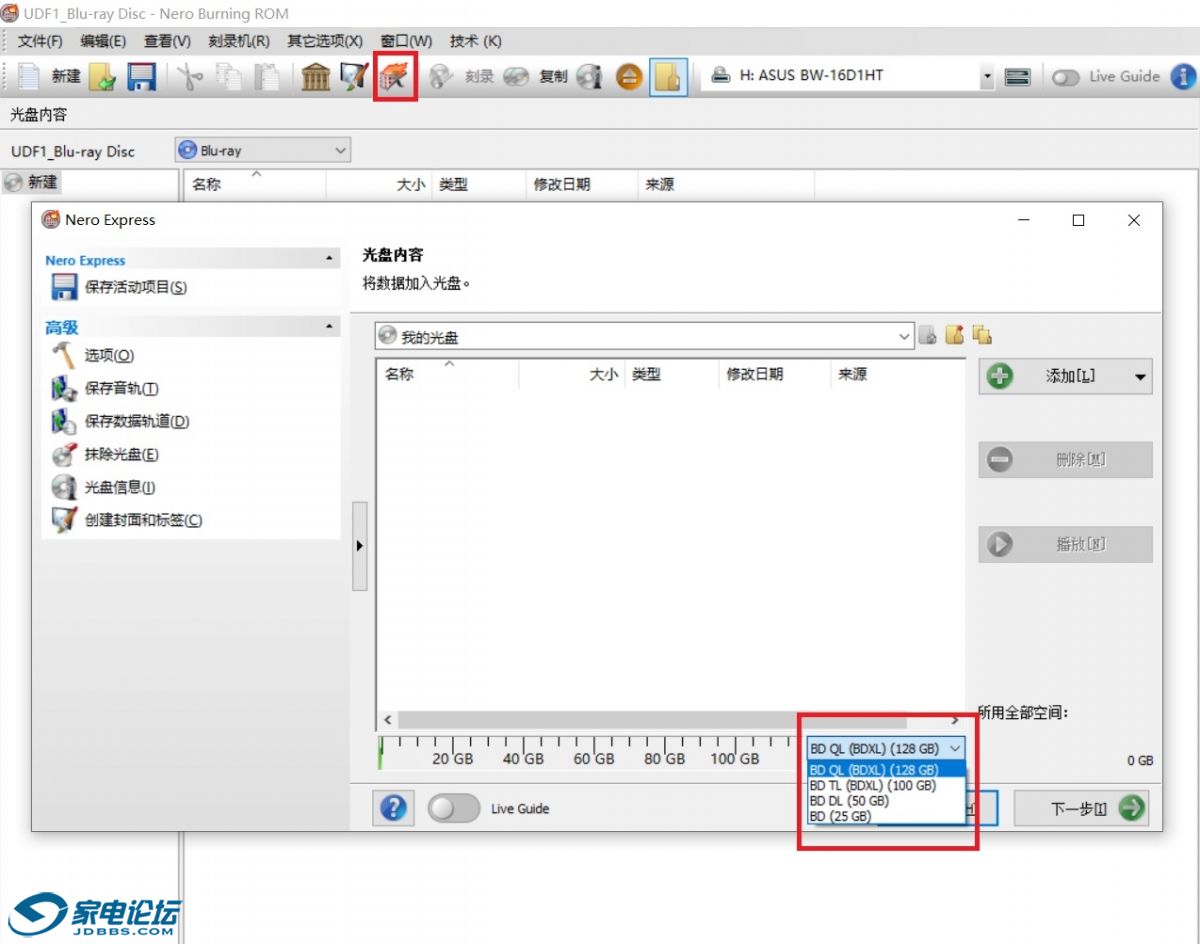Screen dimensions: 1200x944
Task: Click the blue help question mark icon
Action: pyautogui.click(x=393, y=808)
